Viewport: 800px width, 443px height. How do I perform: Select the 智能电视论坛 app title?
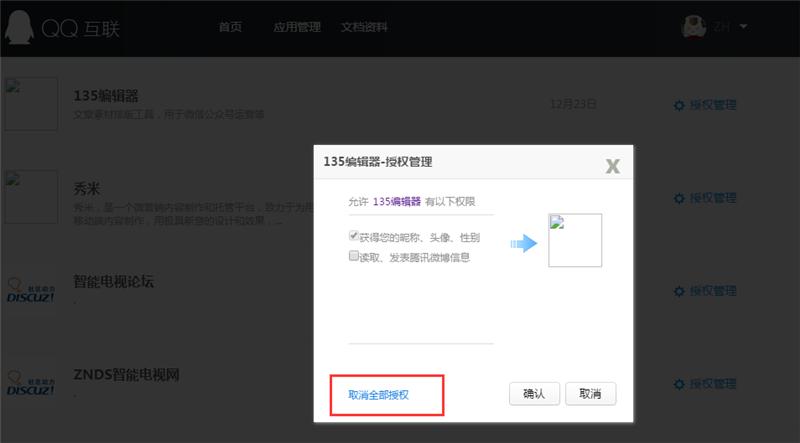pos(113,281)
